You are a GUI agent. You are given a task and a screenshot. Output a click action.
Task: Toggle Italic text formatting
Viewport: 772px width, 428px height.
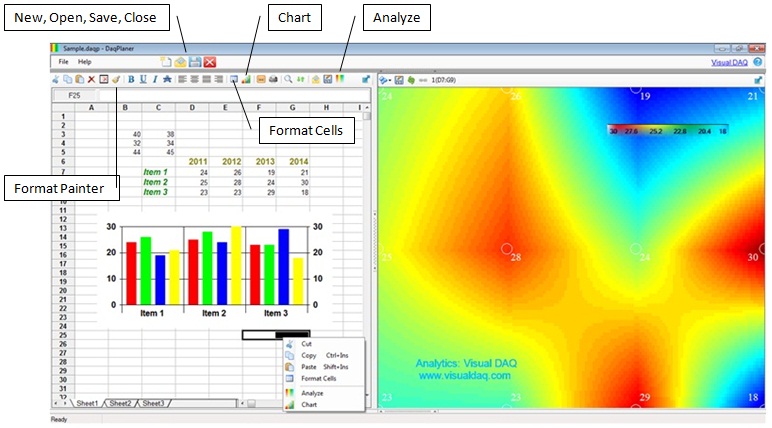pos(154,79)
